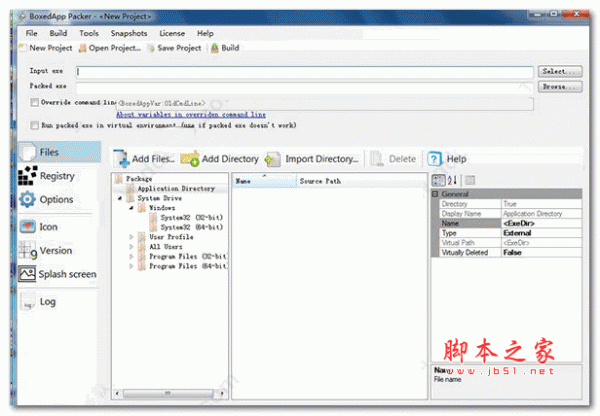Click the Add Directory icon

tap(190, 159)
